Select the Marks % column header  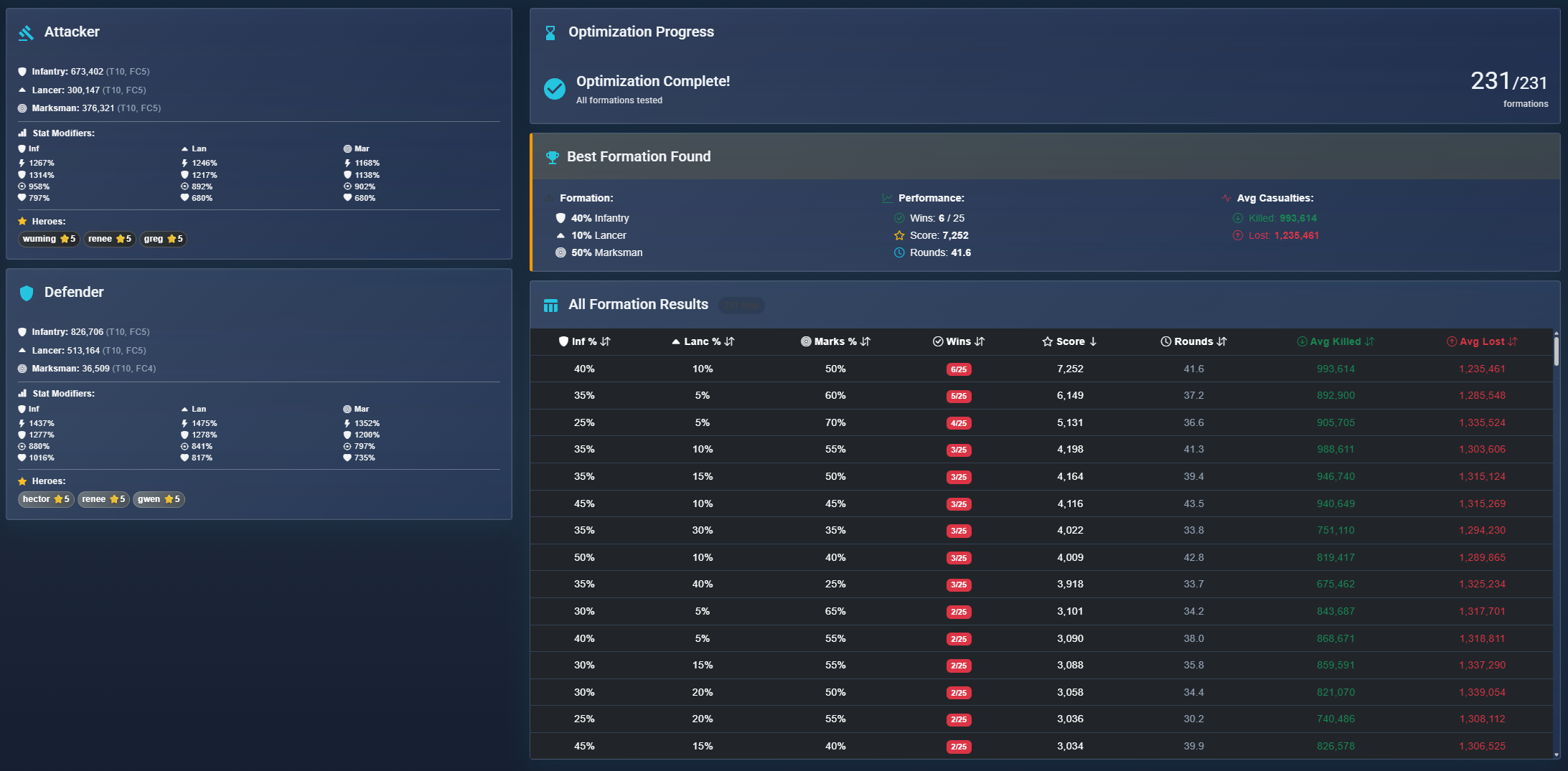pos(836,341)
